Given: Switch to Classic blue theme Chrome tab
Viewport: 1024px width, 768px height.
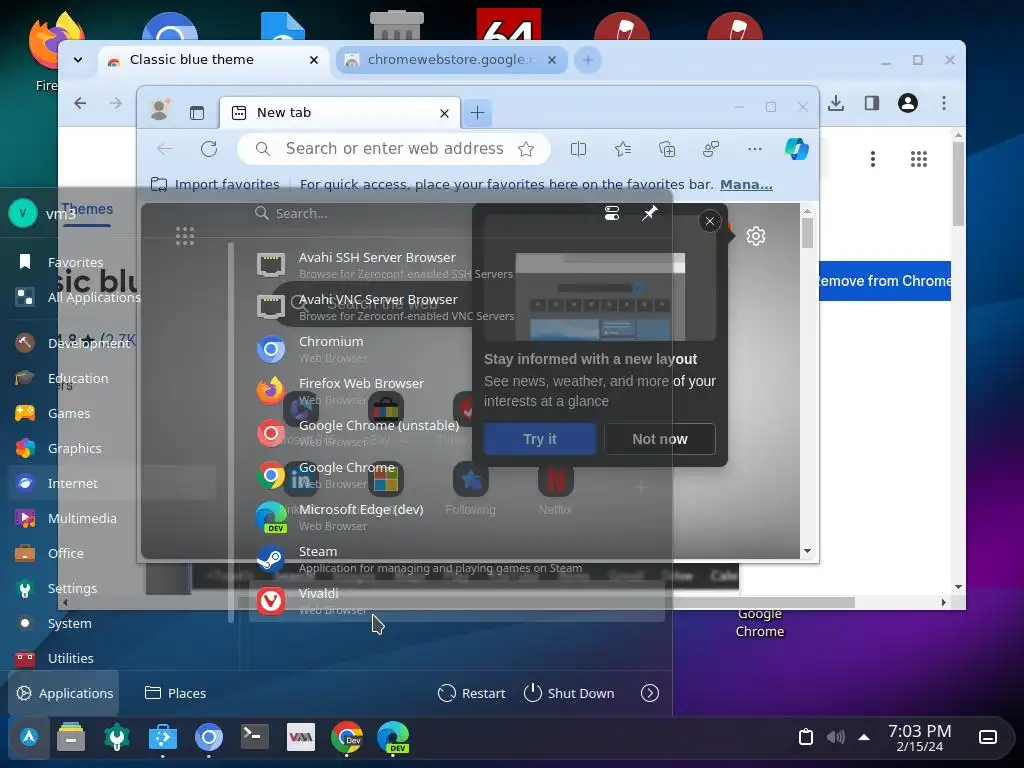Looking at the screenshot, I should point(214,59).
